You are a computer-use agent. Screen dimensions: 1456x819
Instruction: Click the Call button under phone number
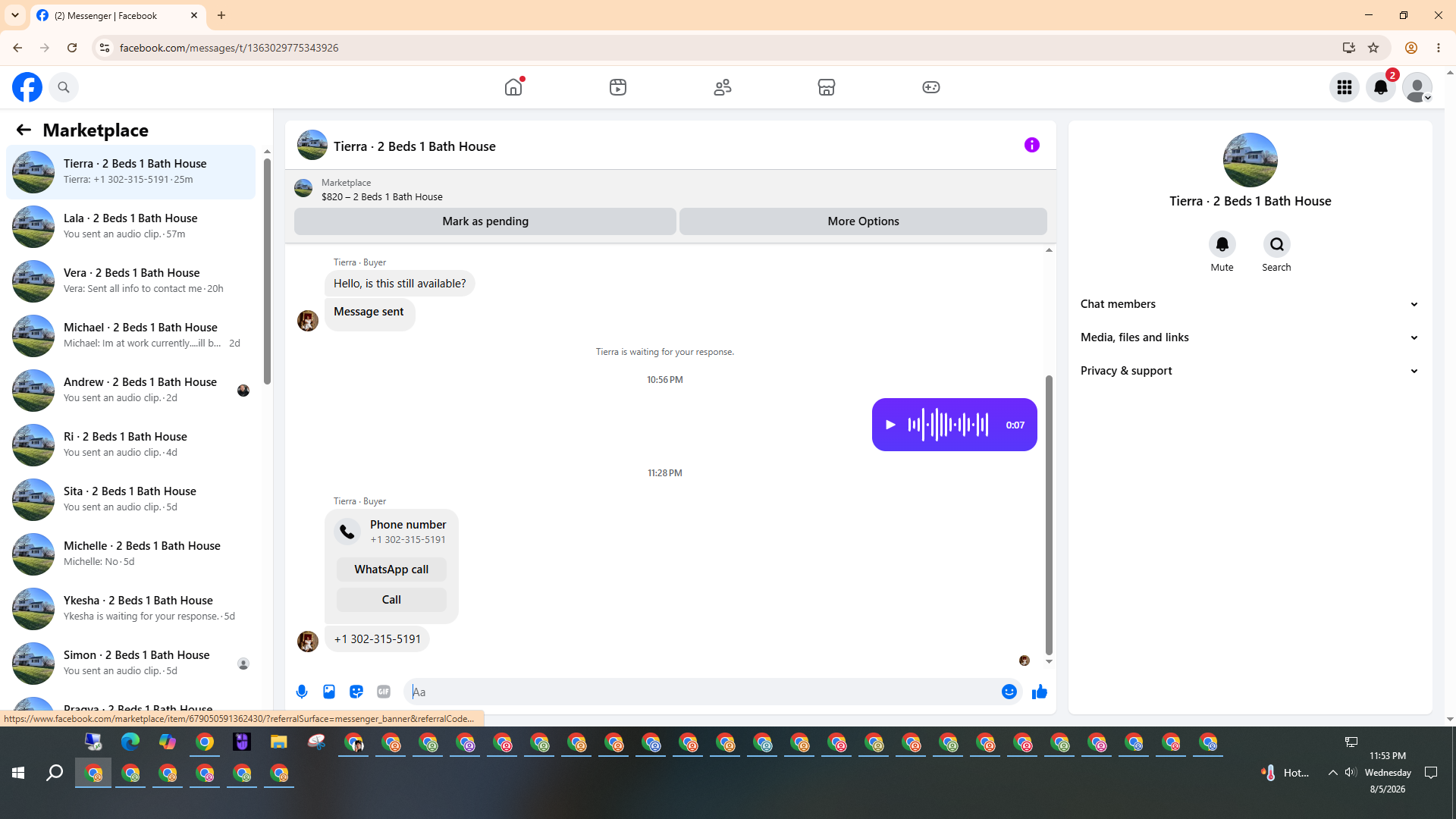(x=391, y=600)
